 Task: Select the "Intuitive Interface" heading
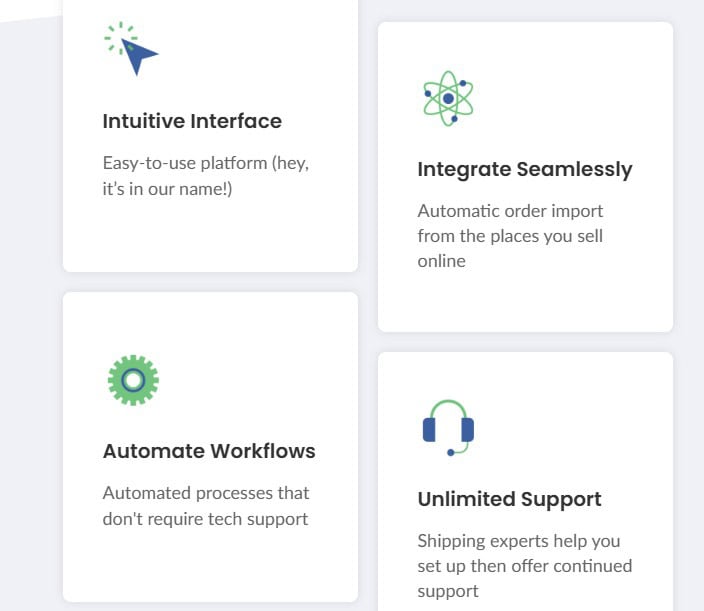[192, 121]
